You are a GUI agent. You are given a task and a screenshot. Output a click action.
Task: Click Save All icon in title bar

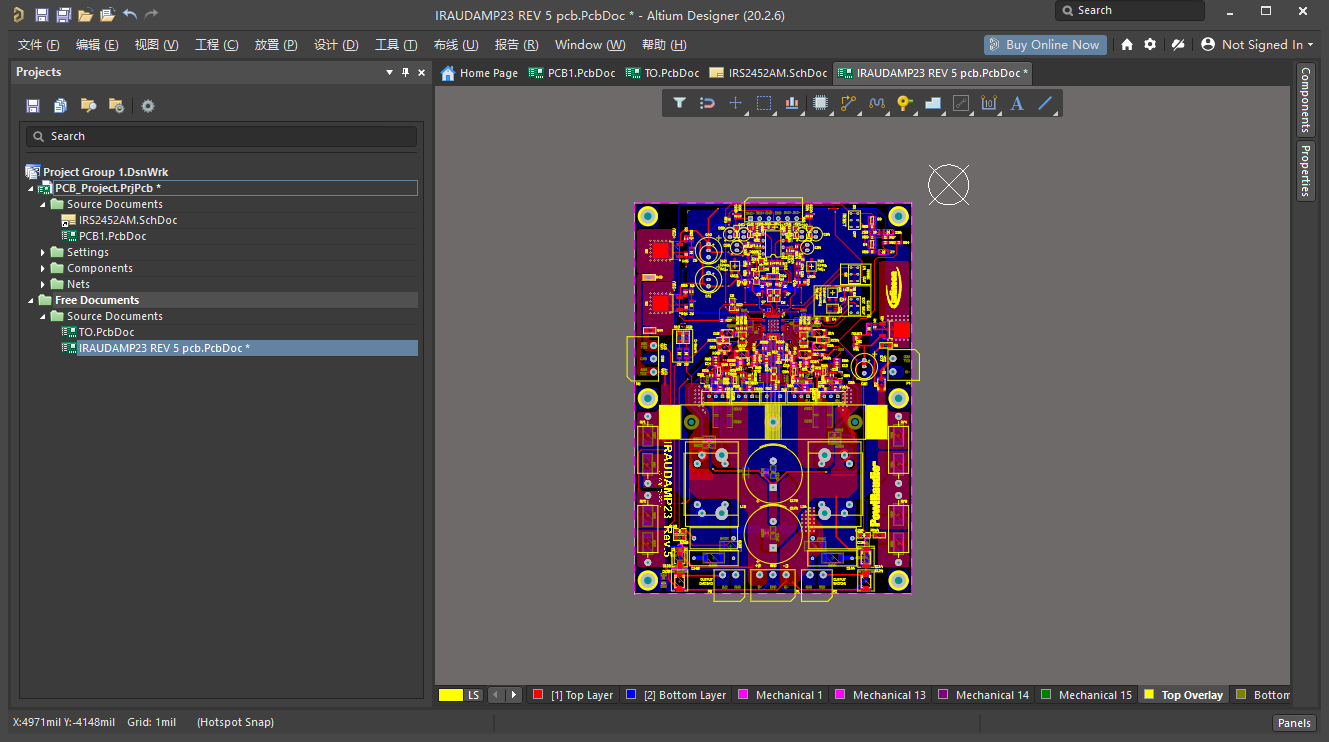point(63,14)
